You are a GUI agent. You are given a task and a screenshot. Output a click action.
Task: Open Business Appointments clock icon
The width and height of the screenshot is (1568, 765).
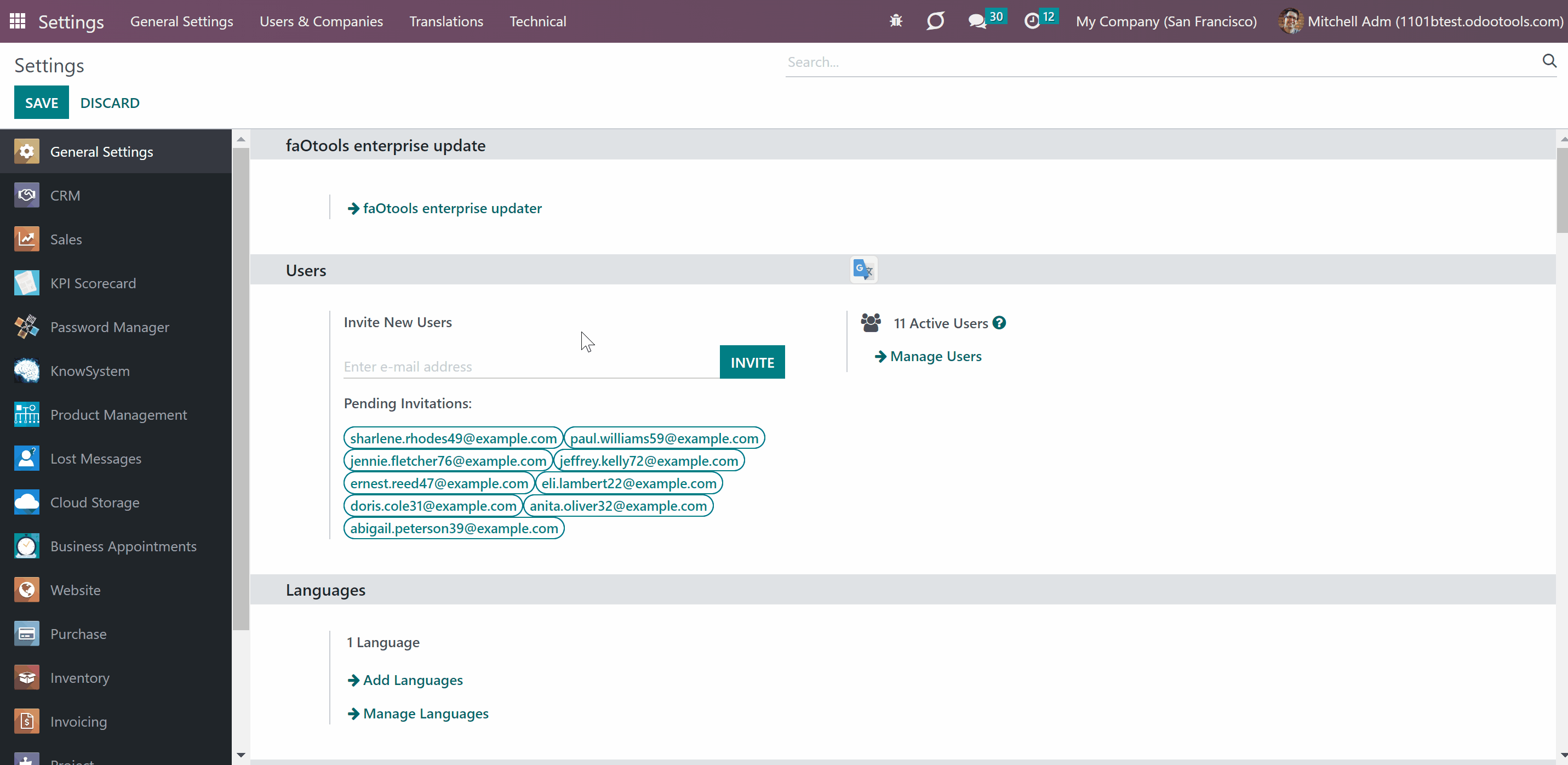tap(27, 546)
